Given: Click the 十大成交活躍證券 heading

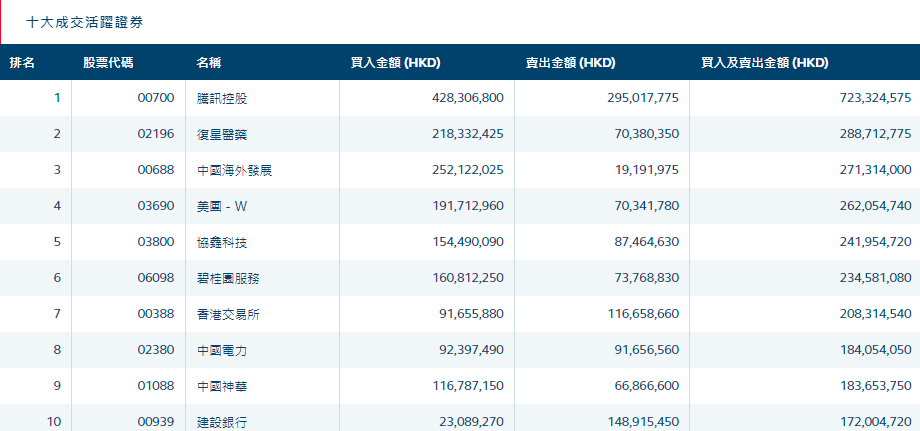Looking at the screenshot, I should pyautogui.click(x=85, y=23).
